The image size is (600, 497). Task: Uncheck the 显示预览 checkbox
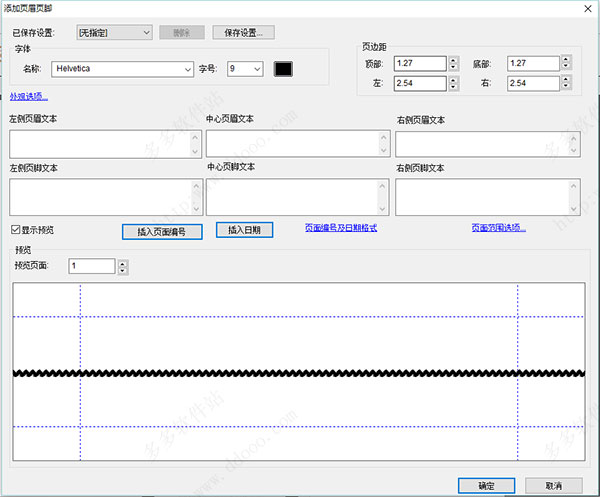point(15,230)
